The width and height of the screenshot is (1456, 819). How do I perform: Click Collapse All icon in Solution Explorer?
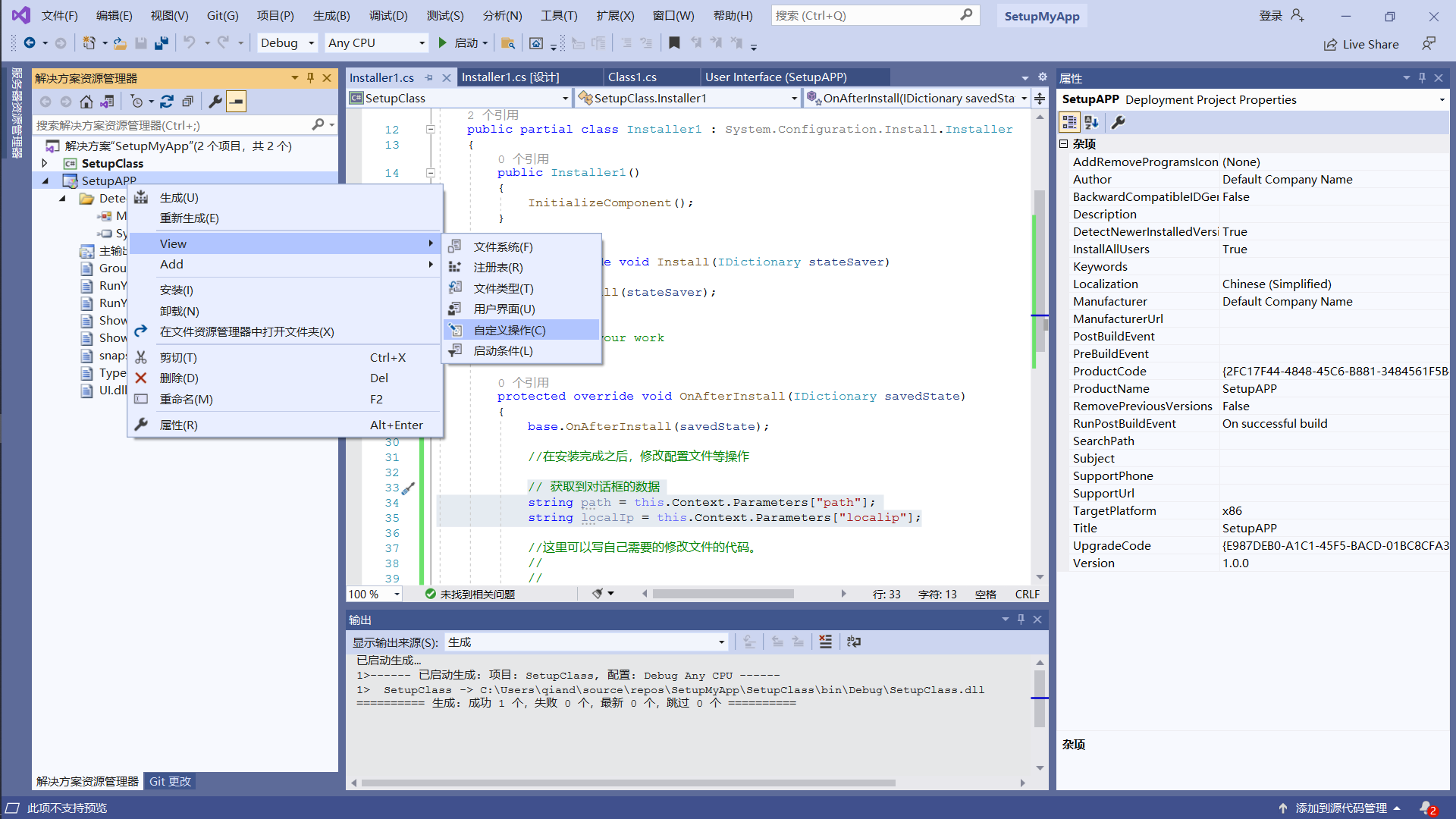(x=188, y=102)
